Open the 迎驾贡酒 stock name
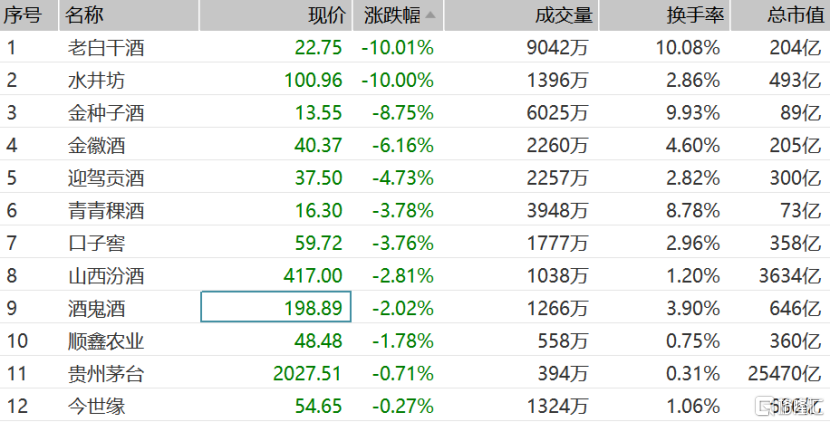This screenshot has width=830, height=423. [x=106, y=178]
